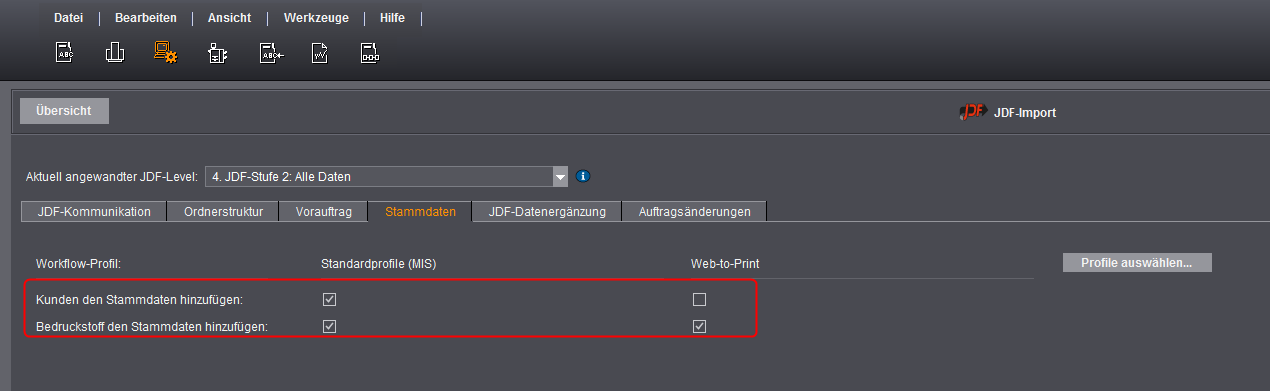Click the JDF-Import title text
Screen dimensions: 1270x391
click(1025, 113)
